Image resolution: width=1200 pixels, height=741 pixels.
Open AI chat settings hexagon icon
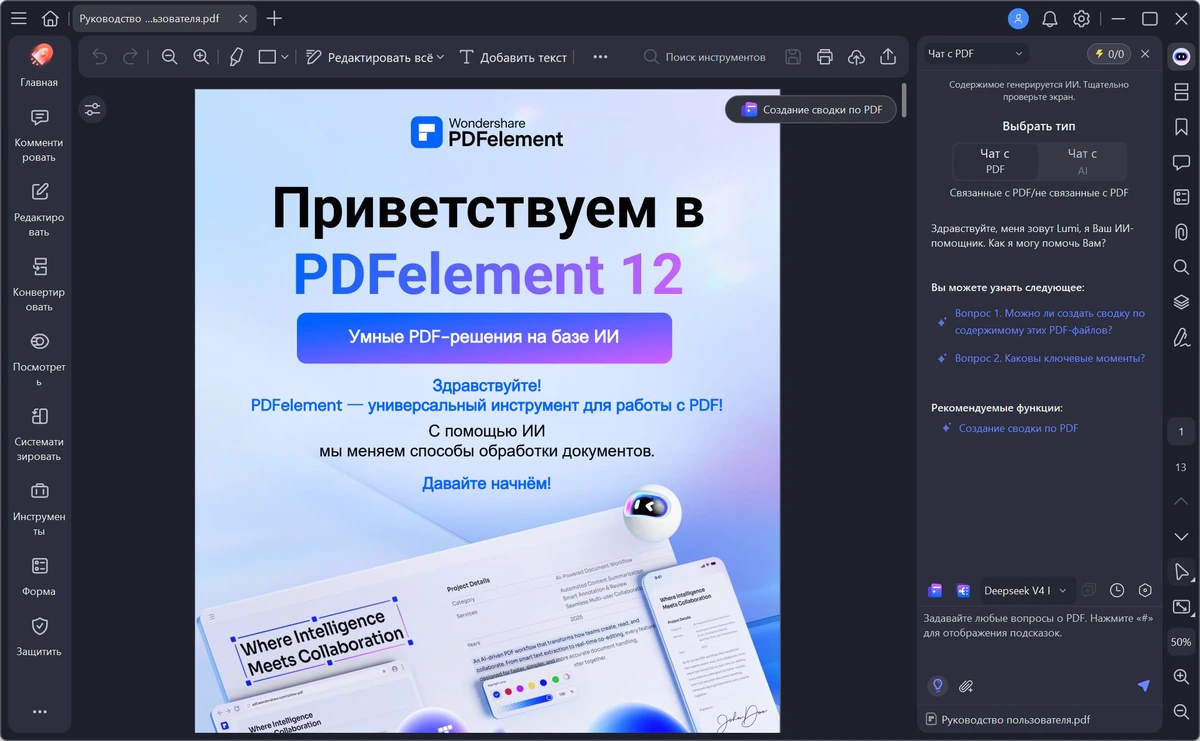(1146, 590)
